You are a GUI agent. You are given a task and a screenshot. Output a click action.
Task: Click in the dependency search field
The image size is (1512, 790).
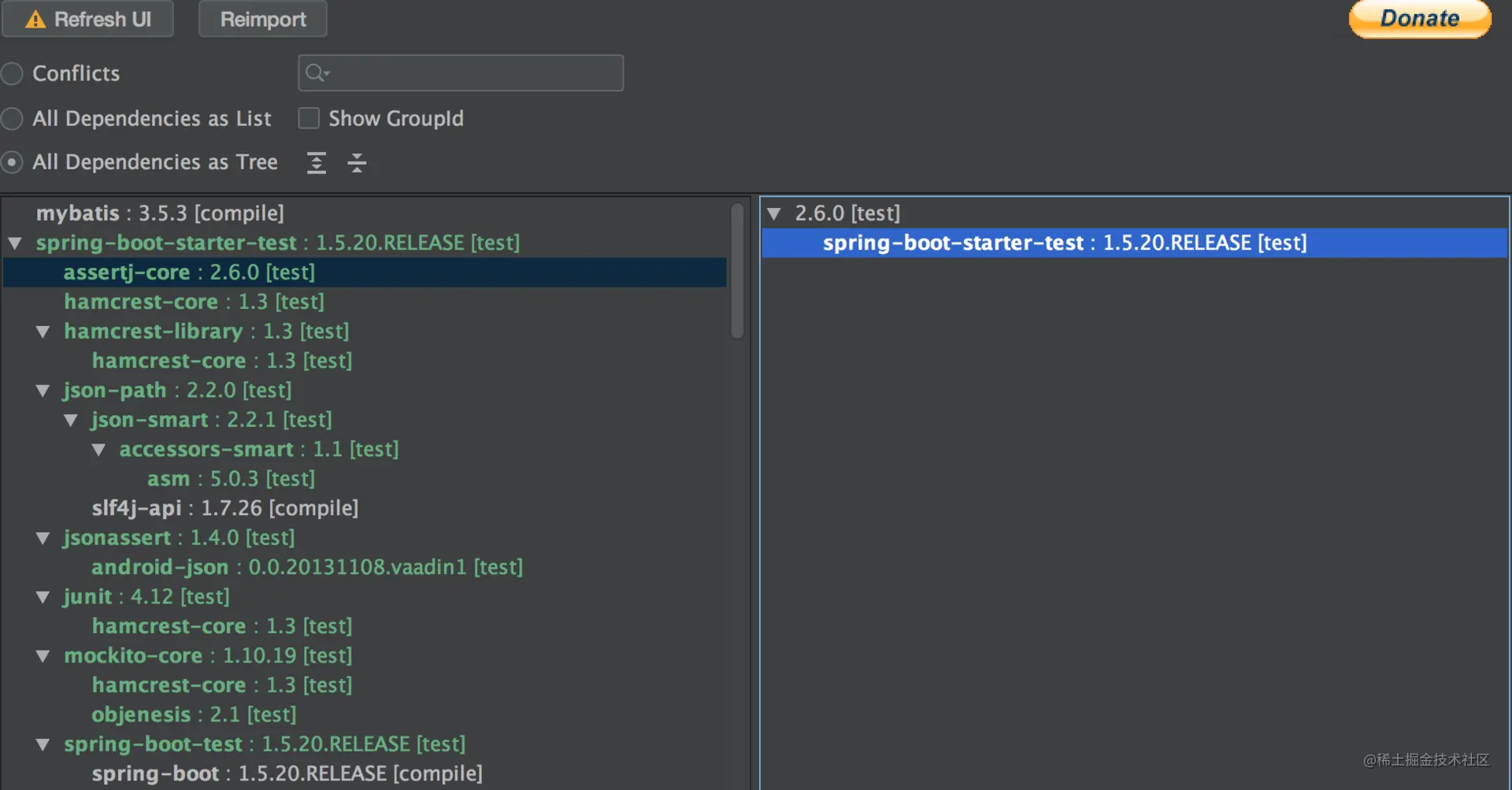461,73
